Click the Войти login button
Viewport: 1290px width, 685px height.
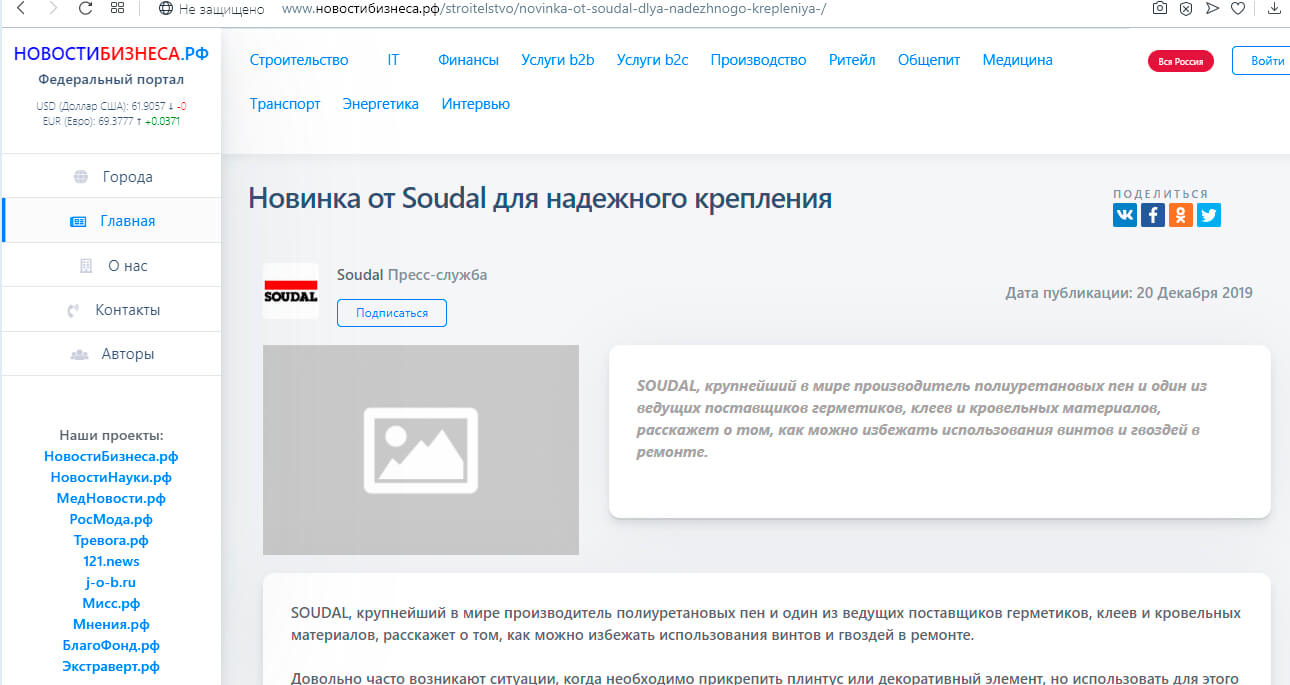click(x=1262, y=60)
